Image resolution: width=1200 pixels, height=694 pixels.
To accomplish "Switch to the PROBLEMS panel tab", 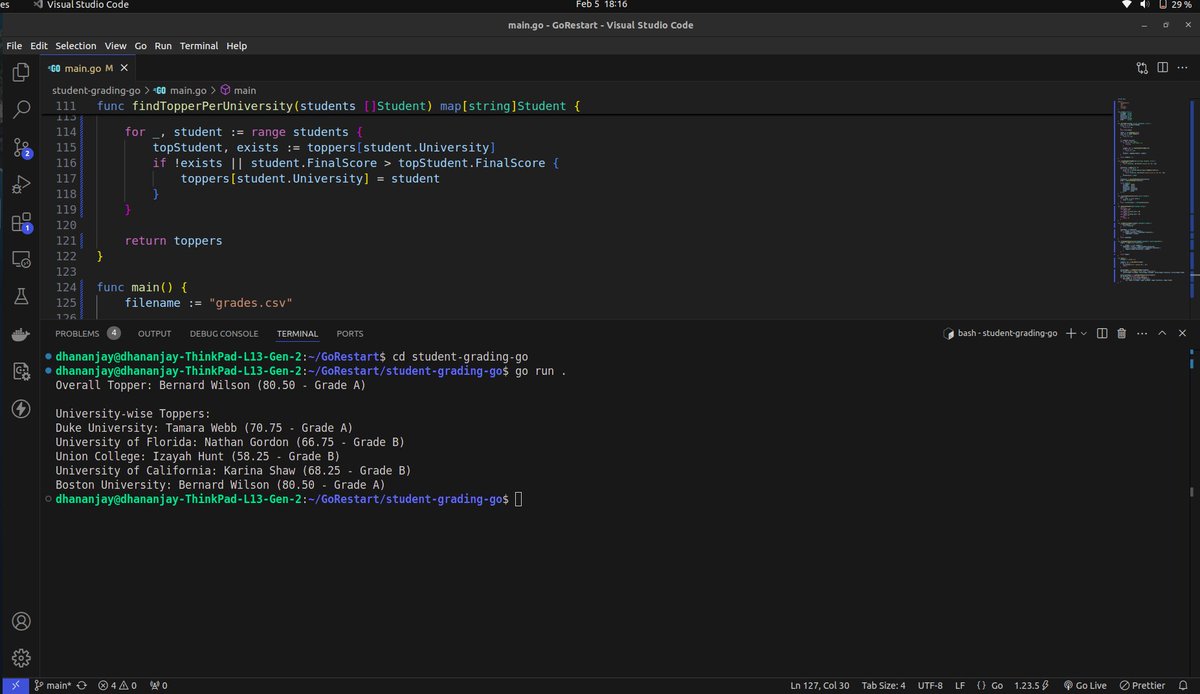I will click(x=77, y=333).
